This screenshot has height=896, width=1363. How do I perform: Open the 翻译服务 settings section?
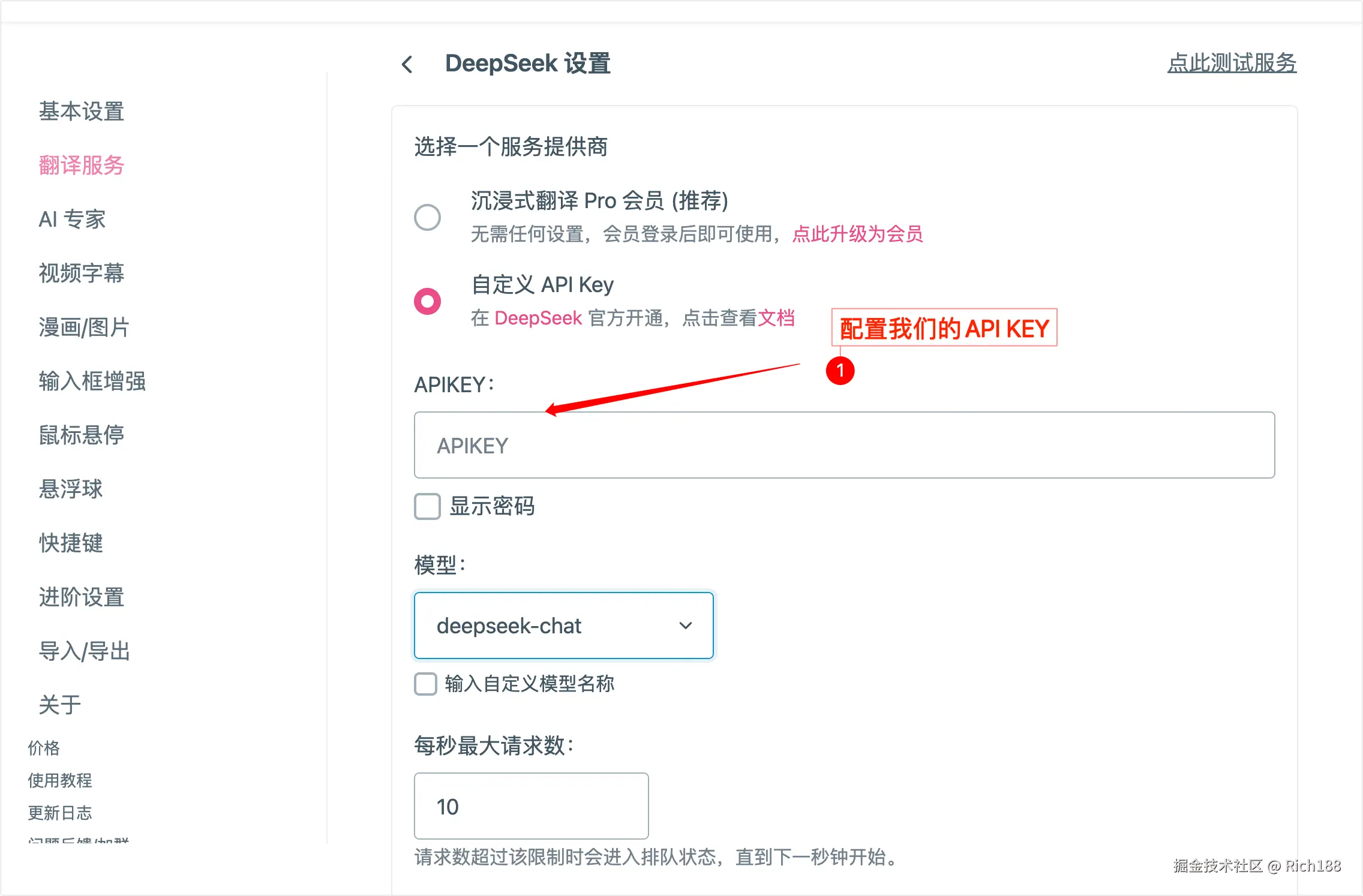coord(81,166)
